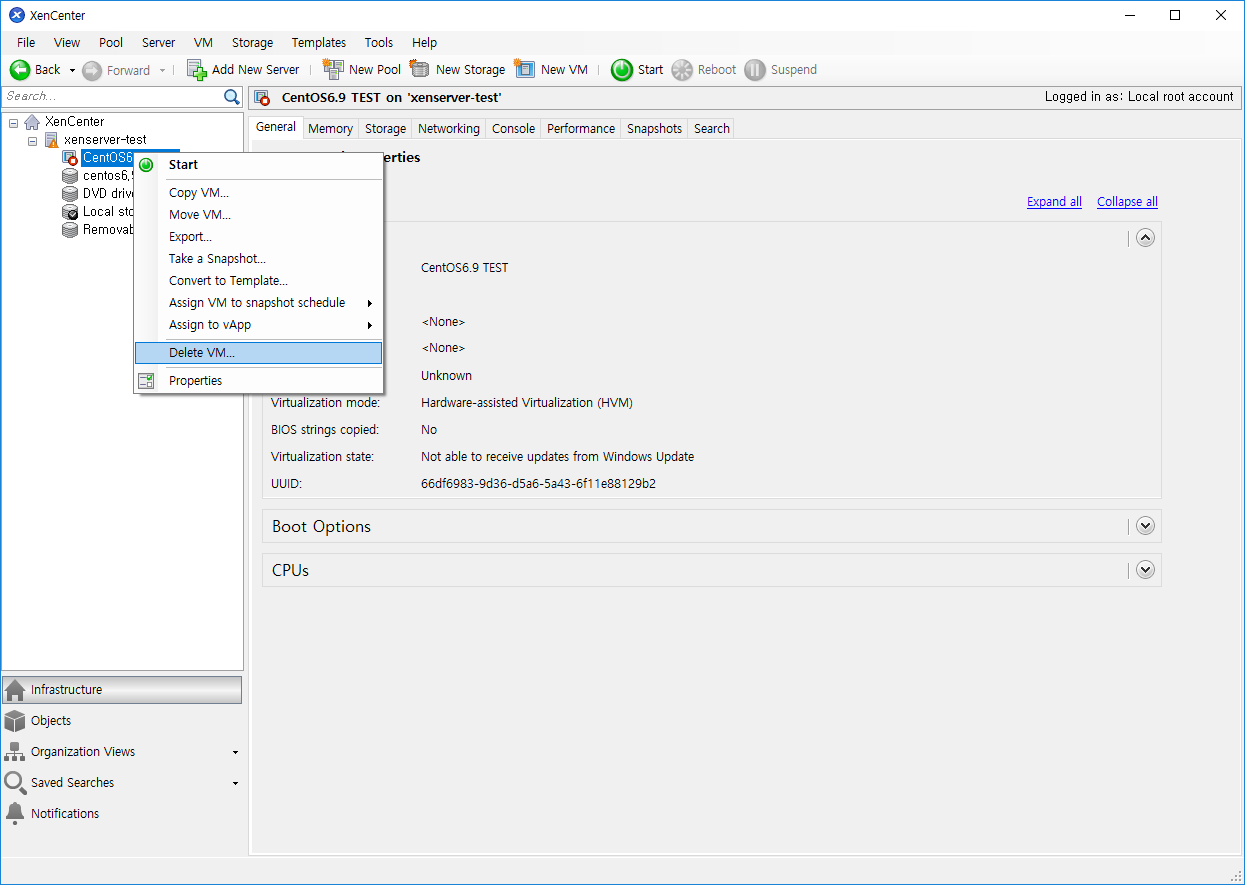Switch to the Storage tab
The height and width of the screenshot is (885, 1245).
click(385, 129)
